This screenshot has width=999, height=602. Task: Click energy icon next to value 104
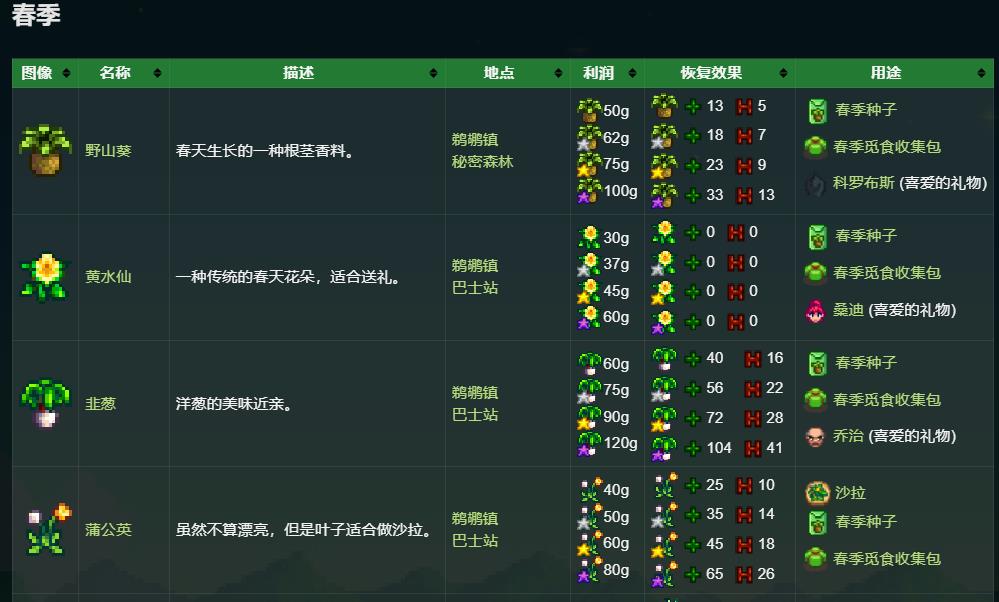[693, 448]
